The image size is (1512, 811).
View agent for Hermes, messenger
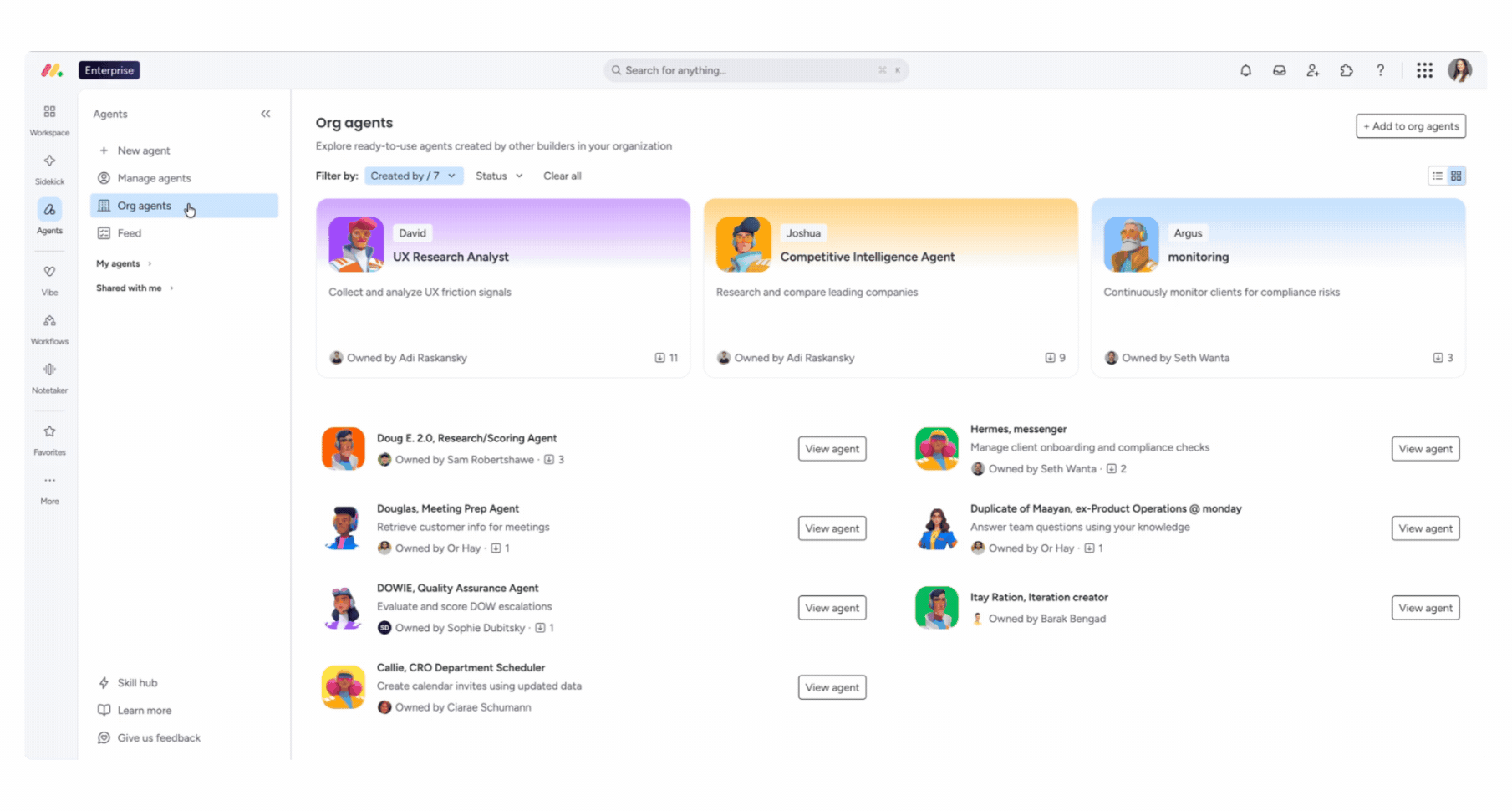(1425, 449)
